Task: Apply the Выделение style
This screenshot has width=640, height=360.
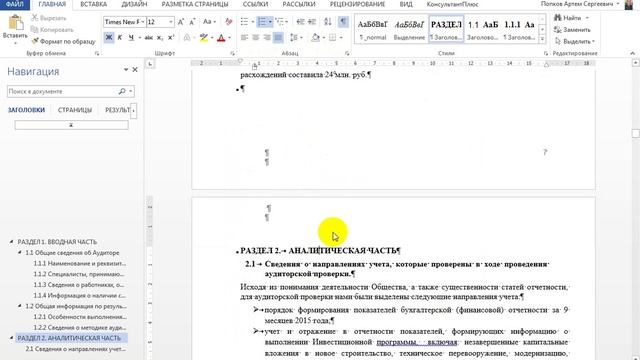Action: (x=409, y=30)
